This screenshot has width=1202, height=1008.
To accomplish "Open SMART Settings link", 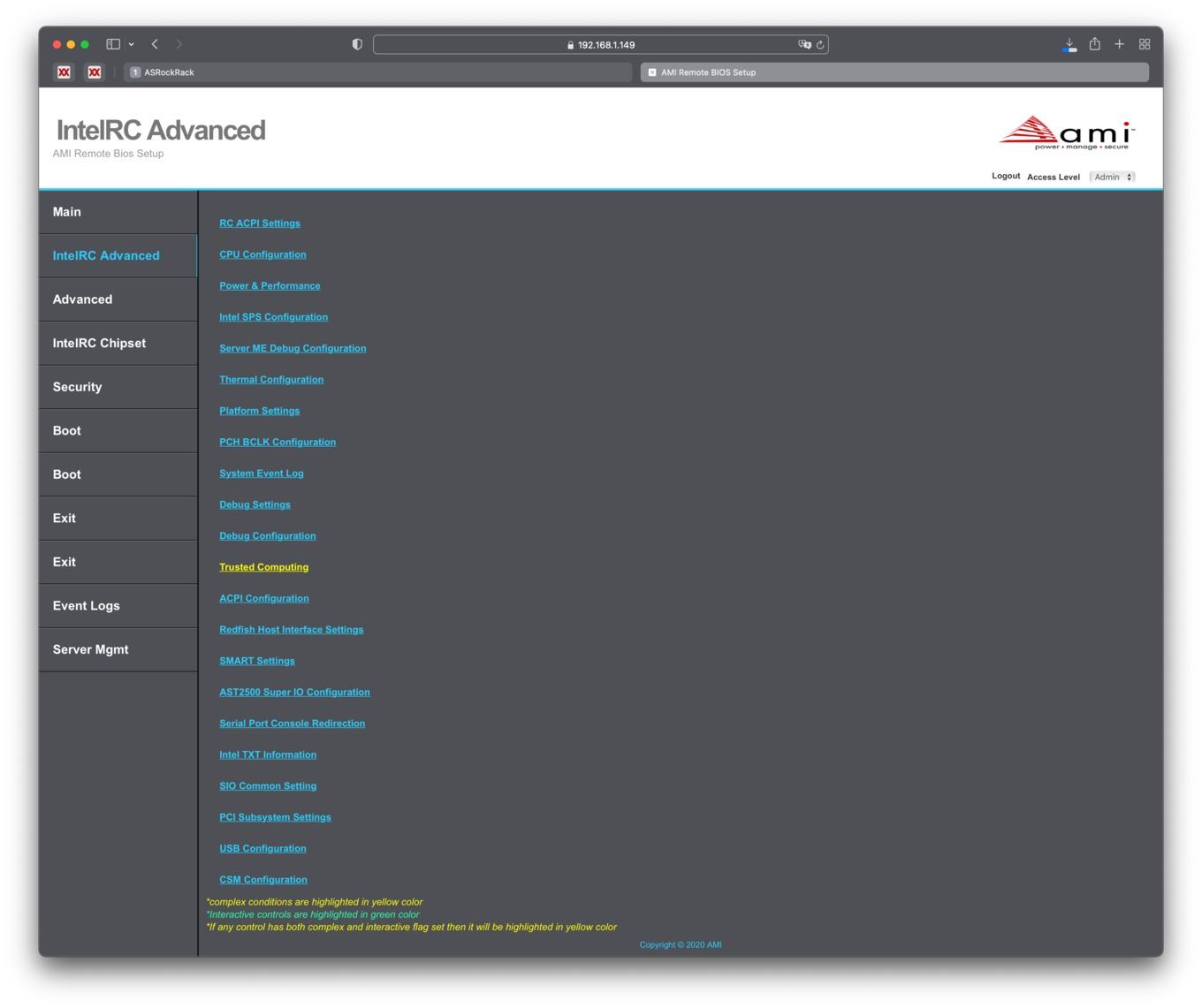I will point(257,661).
